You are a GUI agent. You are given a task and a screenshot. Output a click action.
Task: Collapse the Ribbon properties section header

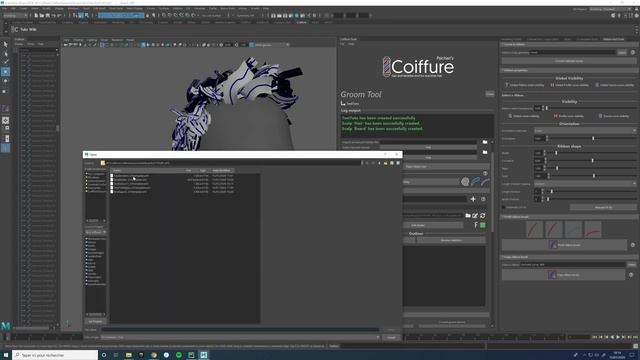[569, 70]
